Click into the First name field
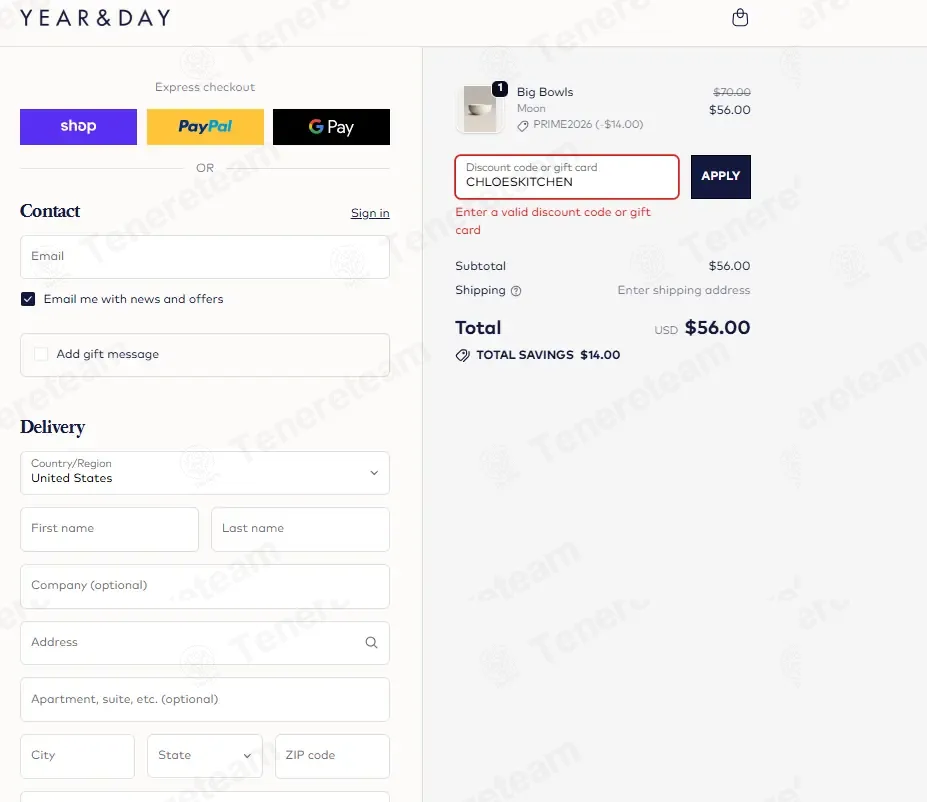 (109, 529)
